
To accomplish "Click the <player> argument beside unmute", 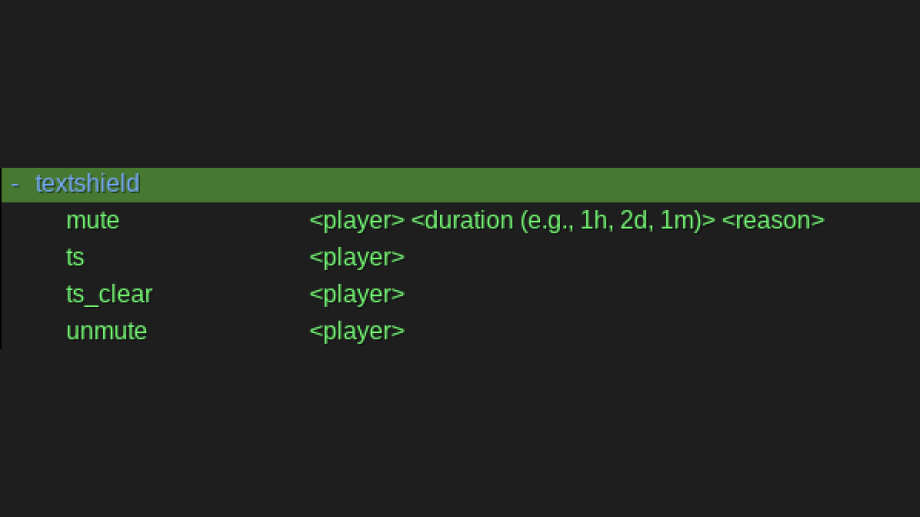I will click(x=357, y=331).
